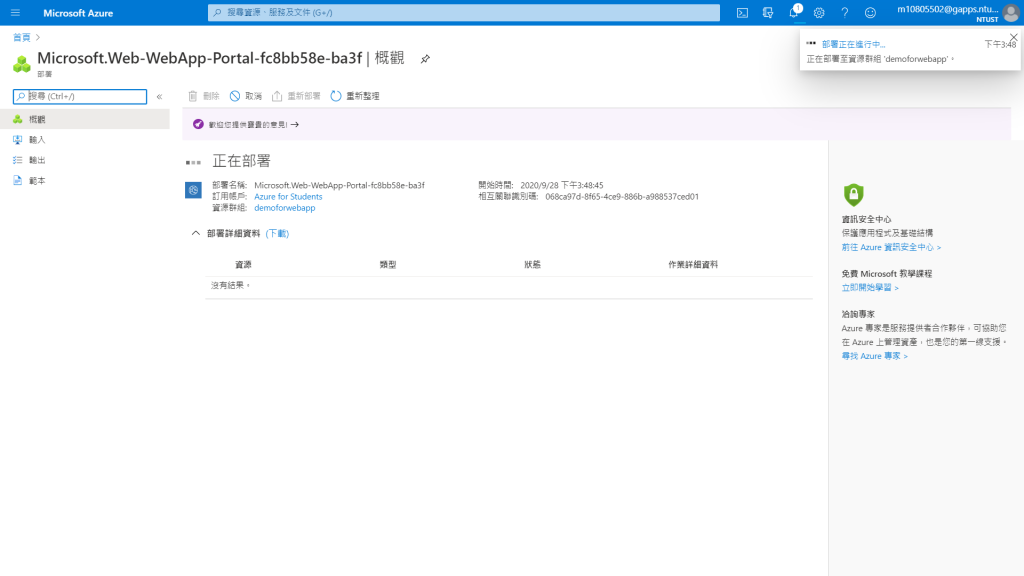Open Azure for Students subscription link

click(288, 197)
